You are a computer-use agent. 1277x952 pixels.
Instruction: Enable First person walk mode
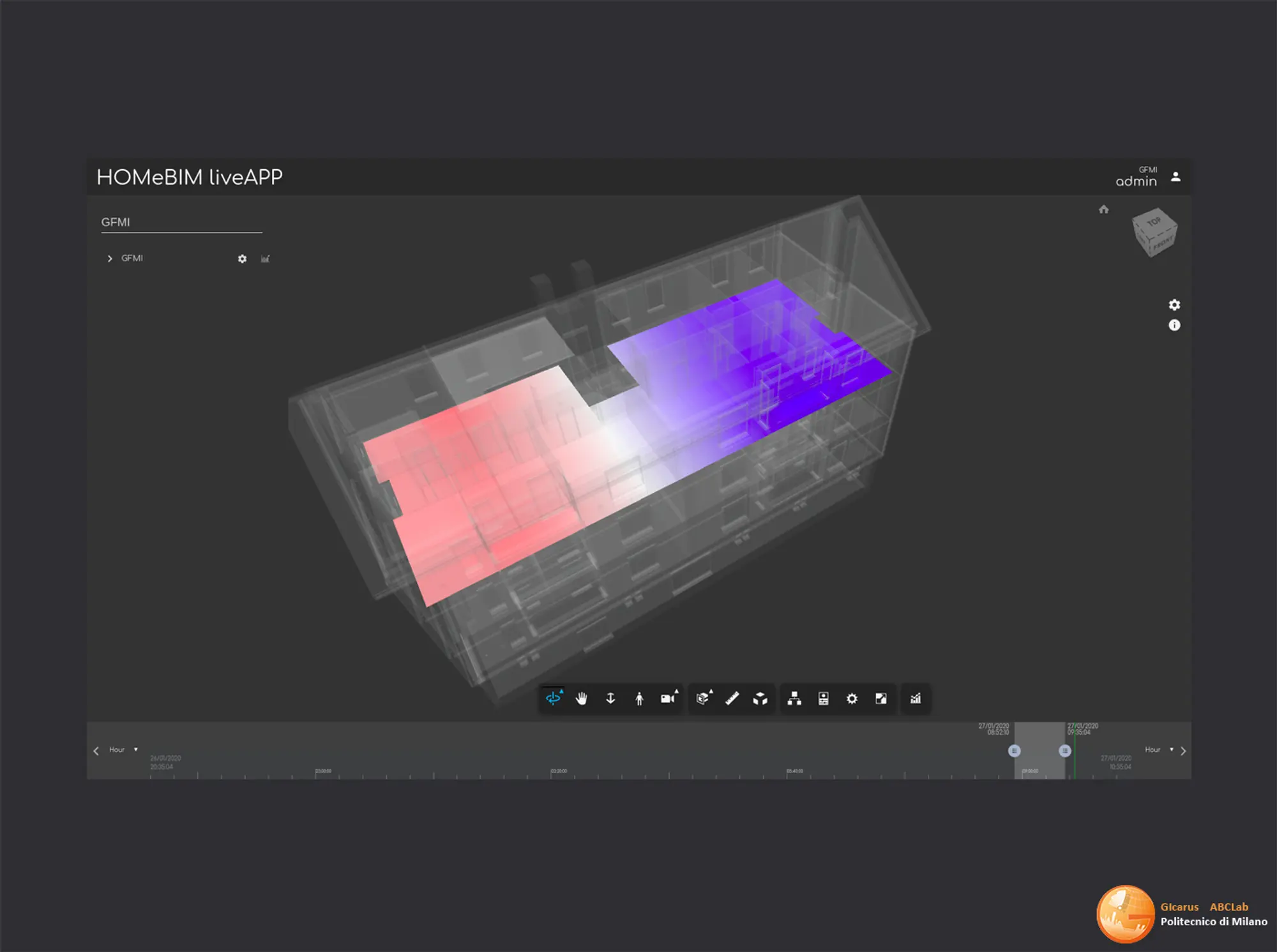pos(639,699)
